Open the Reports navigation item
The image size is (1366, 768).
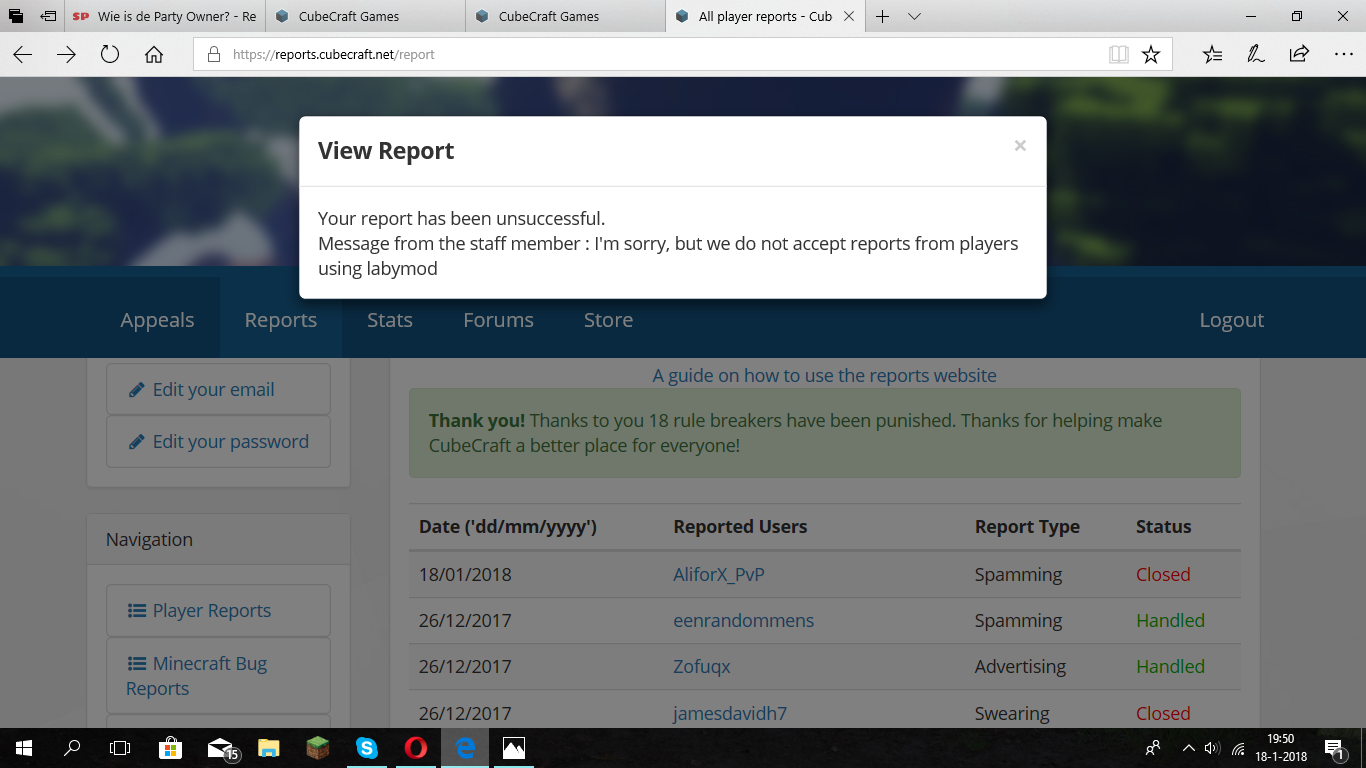pyautogui.click(x=281, y=320)
